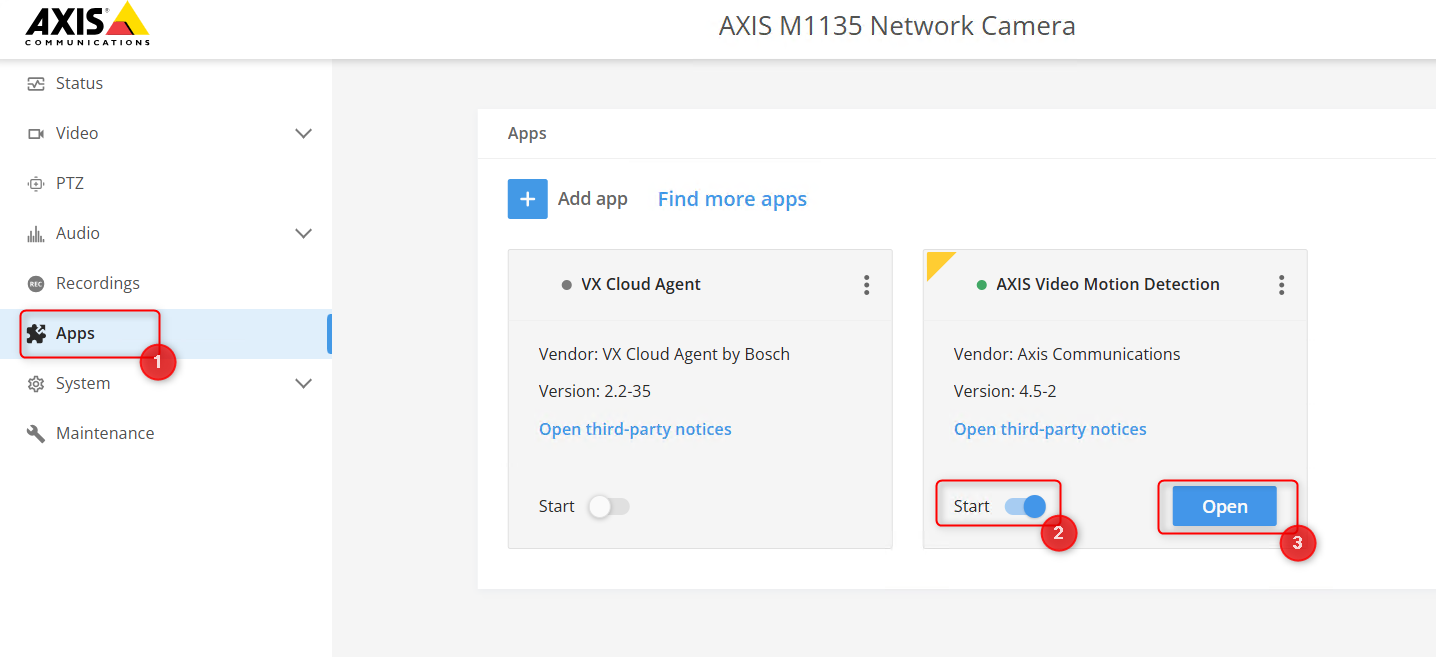Click the Recordings REC icon
Viewport: 1436px width, 657px height.
(36, 284)
